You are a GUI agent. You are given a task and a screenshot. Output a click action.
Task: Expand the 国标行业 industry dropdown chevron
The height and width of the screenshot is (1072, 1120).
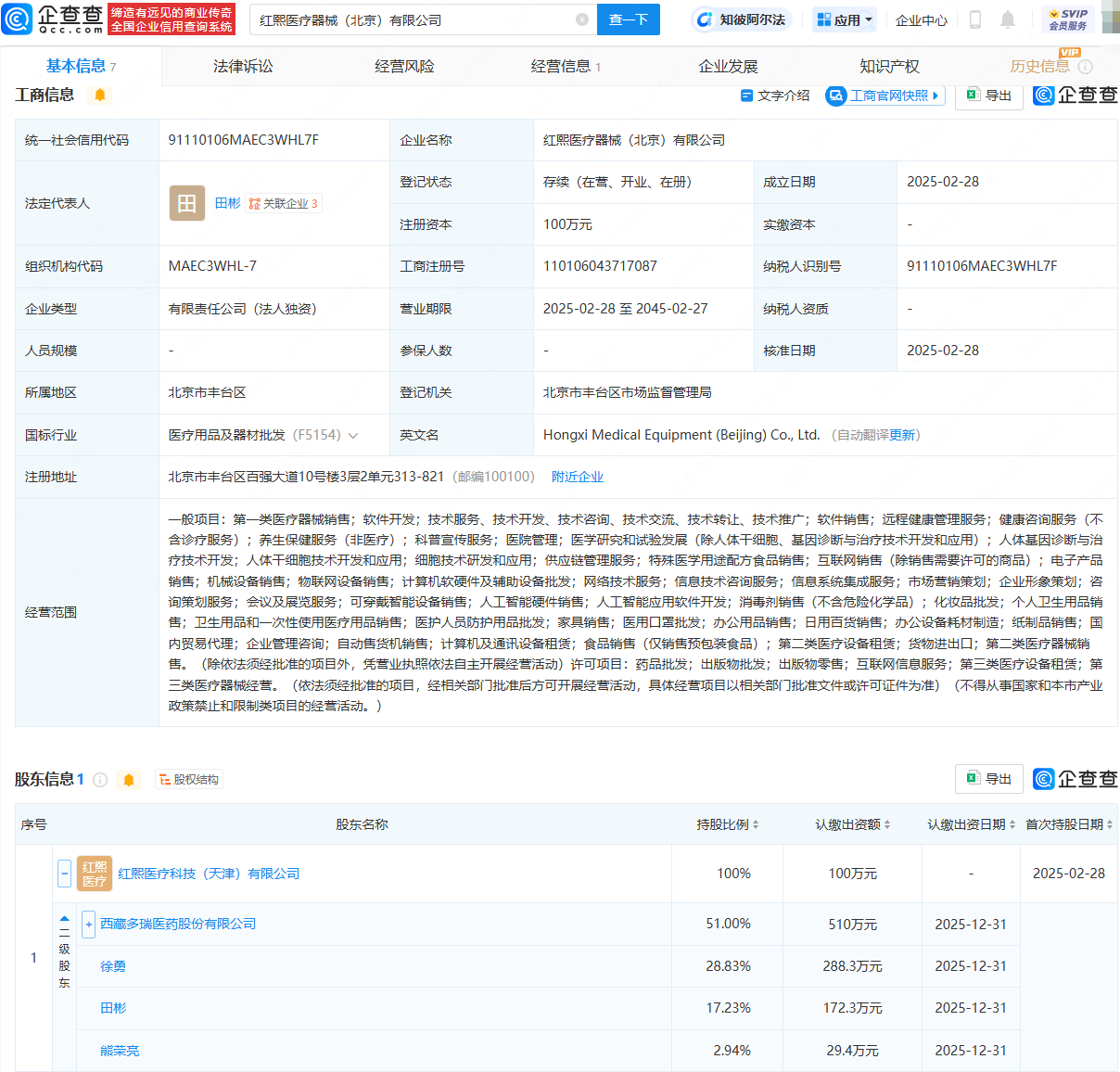[353, 436]
